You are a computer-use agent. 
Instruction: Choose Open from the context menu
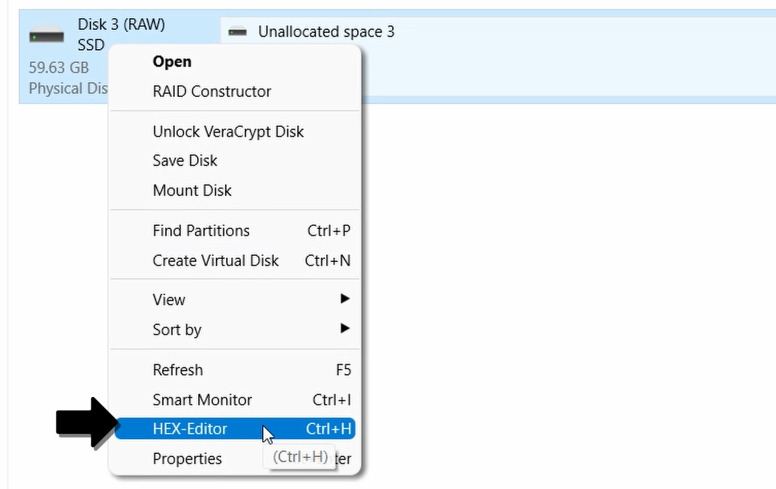235,61
